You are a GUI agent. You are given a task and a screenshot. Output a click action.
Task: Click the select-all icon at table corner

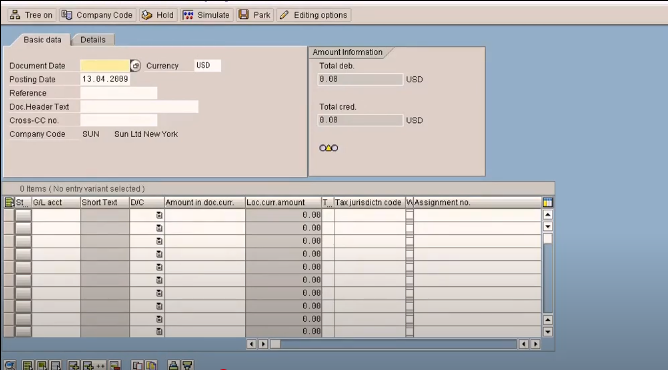coord(9,202)
